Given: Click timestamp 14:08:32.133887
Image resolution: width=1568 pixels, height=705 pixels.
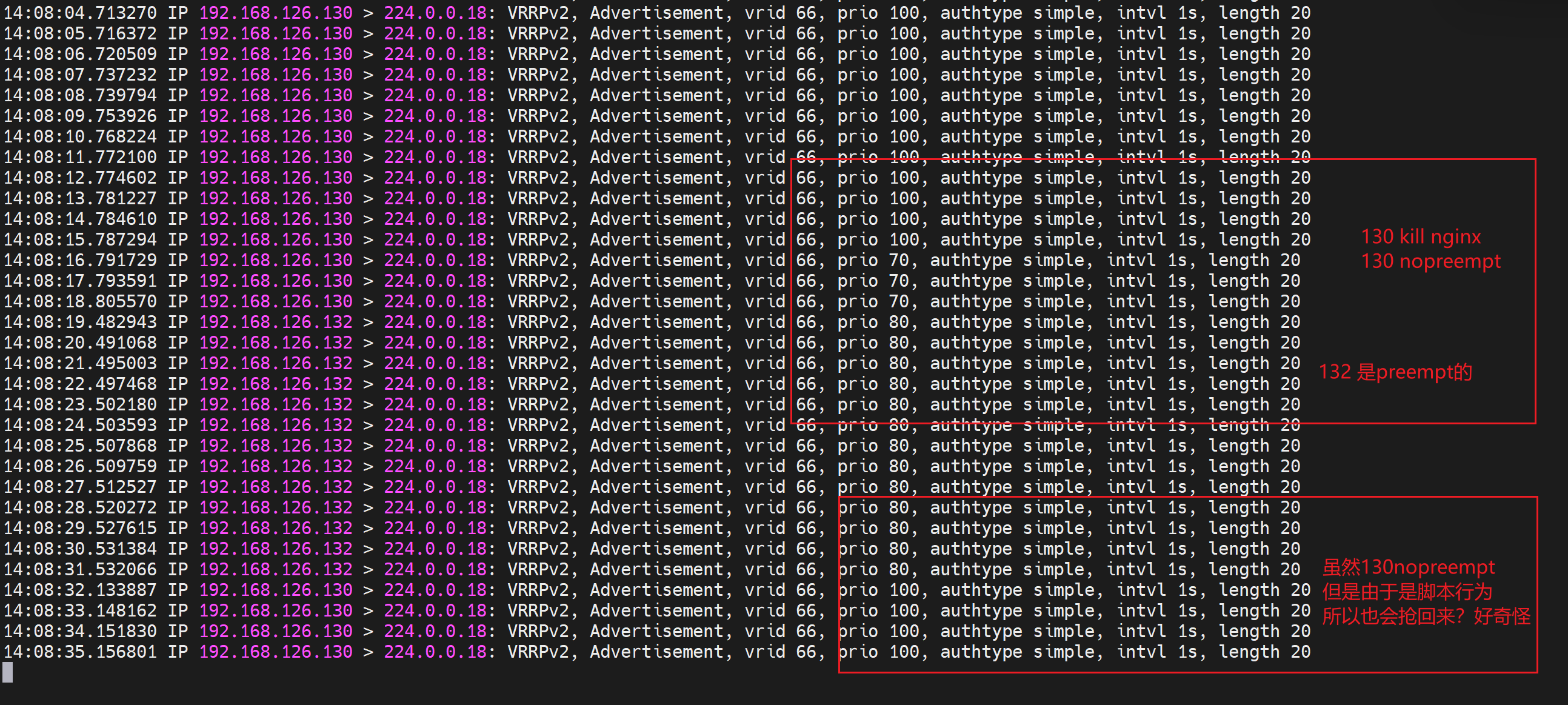Looking at the screenshot, I should [80, 590].
